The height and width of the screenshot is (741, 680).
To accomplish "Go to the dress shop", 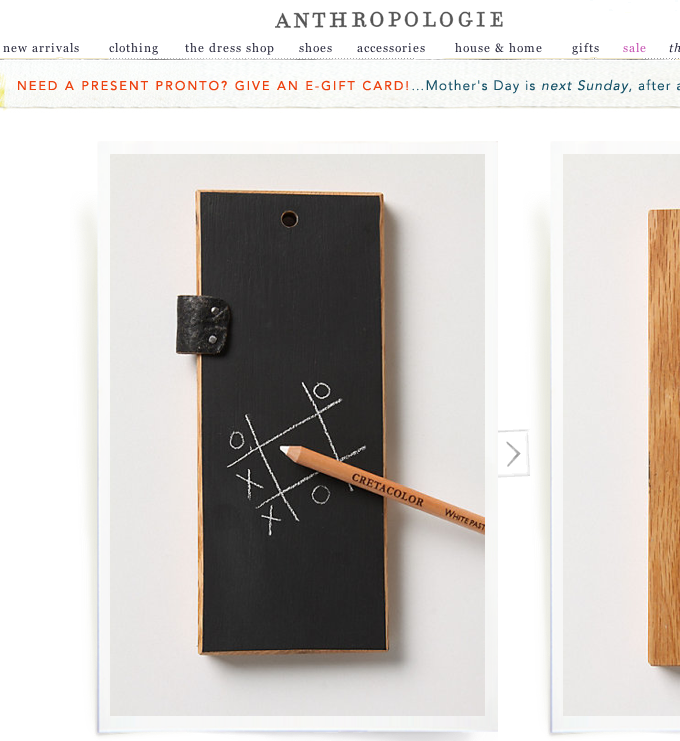I will 229,48.
